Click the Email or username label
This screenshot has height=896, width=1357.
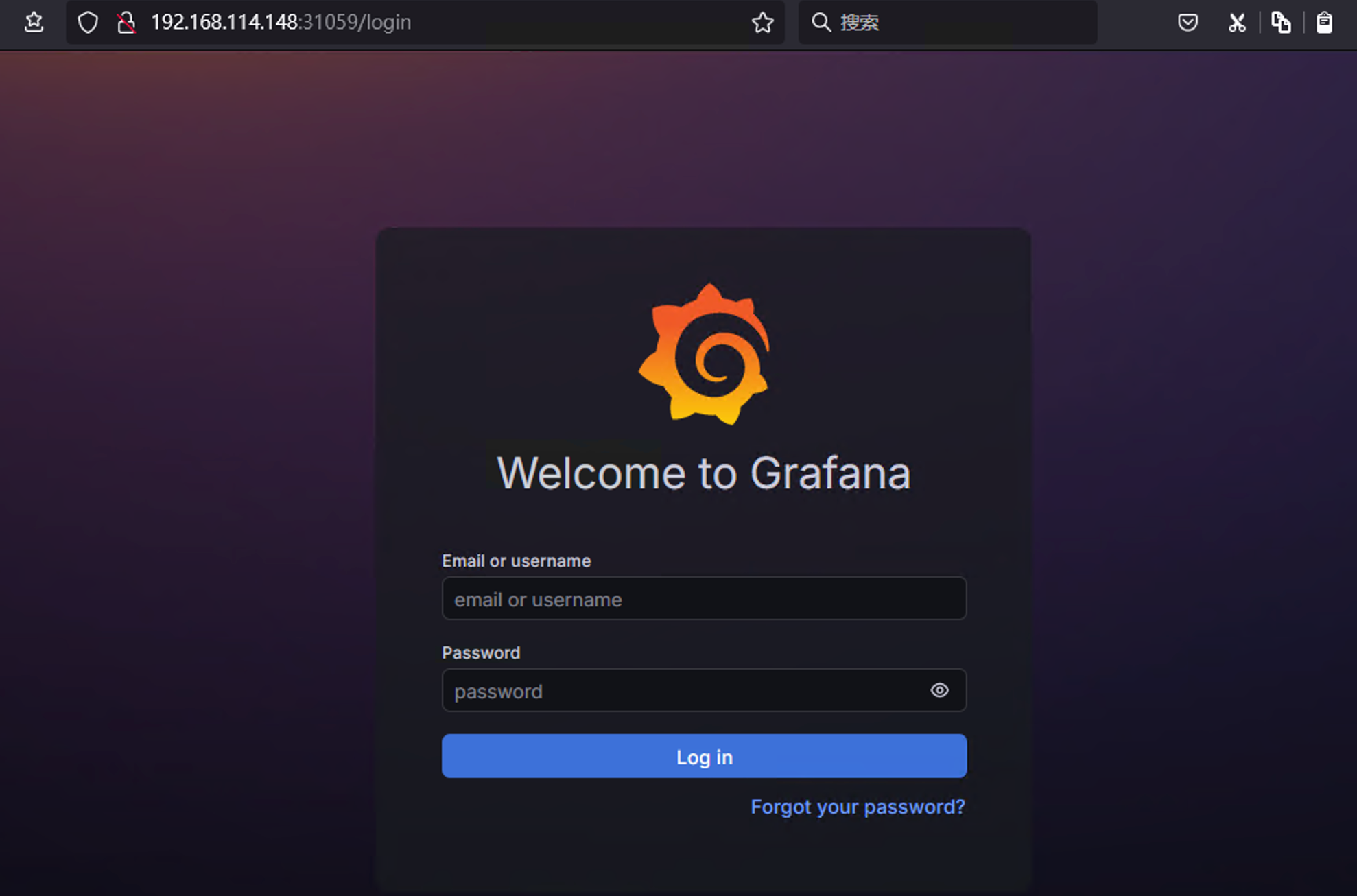point(516,561)
